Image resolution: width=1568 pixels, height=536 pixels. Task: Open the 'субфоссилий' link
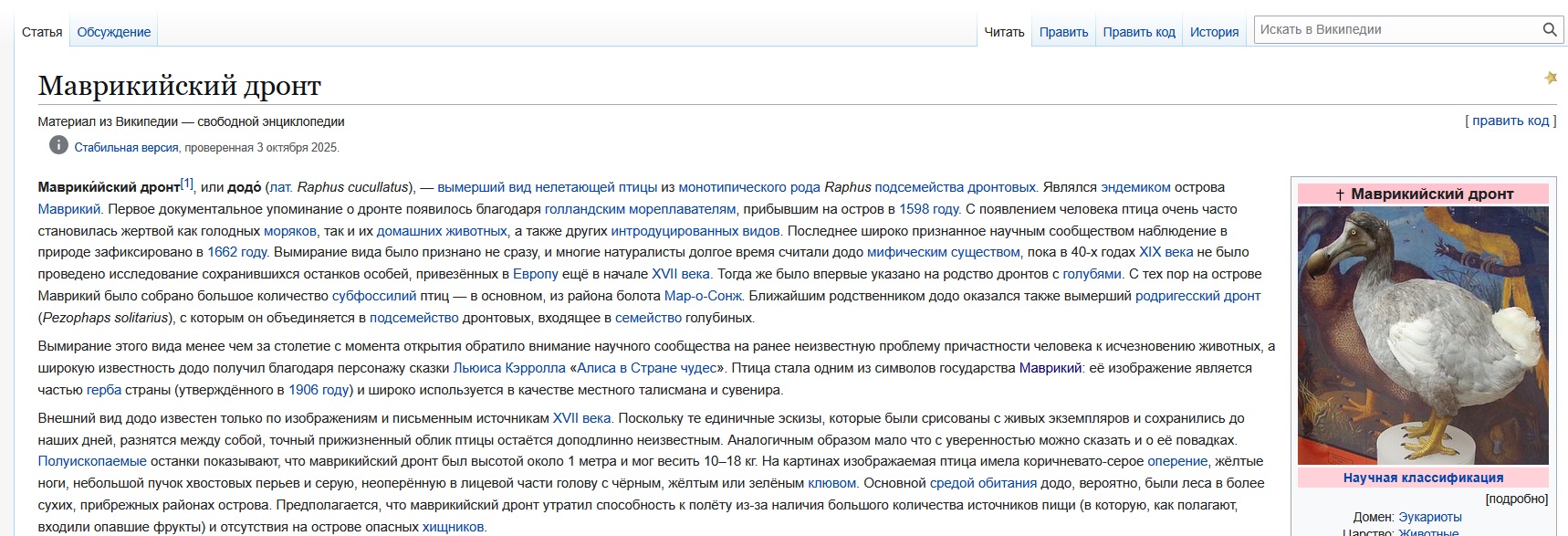point(374,296)
